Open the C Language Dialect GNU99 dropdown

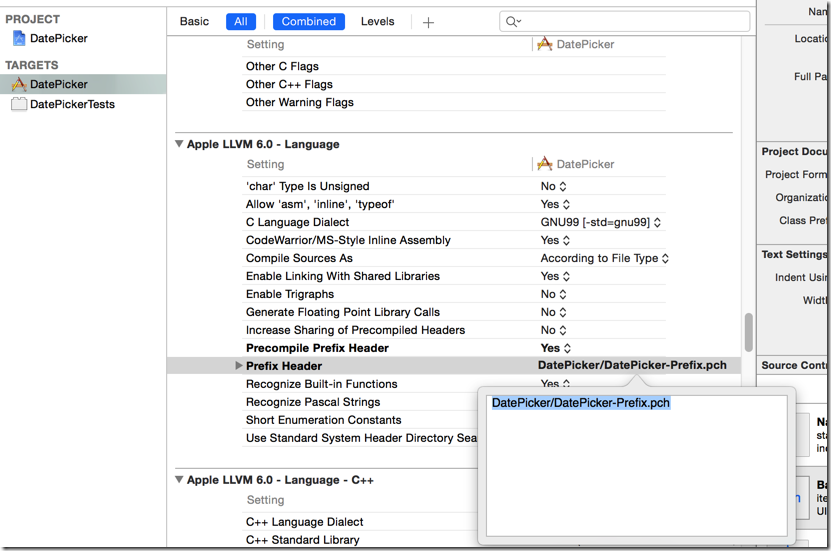(601, 222)
